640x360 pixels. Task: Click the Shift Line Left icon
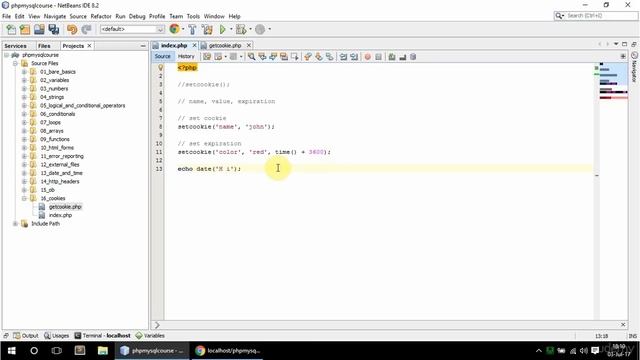pos(343,57)
